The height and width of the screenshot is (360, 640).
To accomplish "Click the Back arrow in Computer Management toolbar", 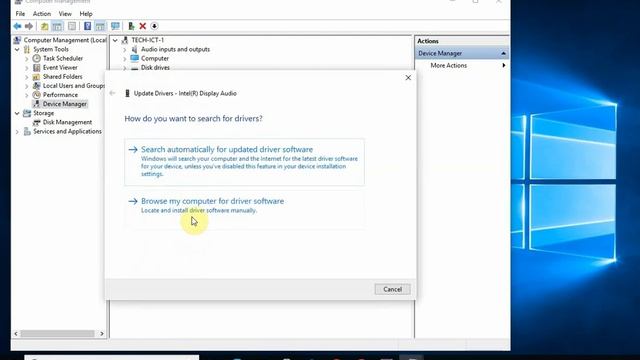I will (x=17, y=26).
